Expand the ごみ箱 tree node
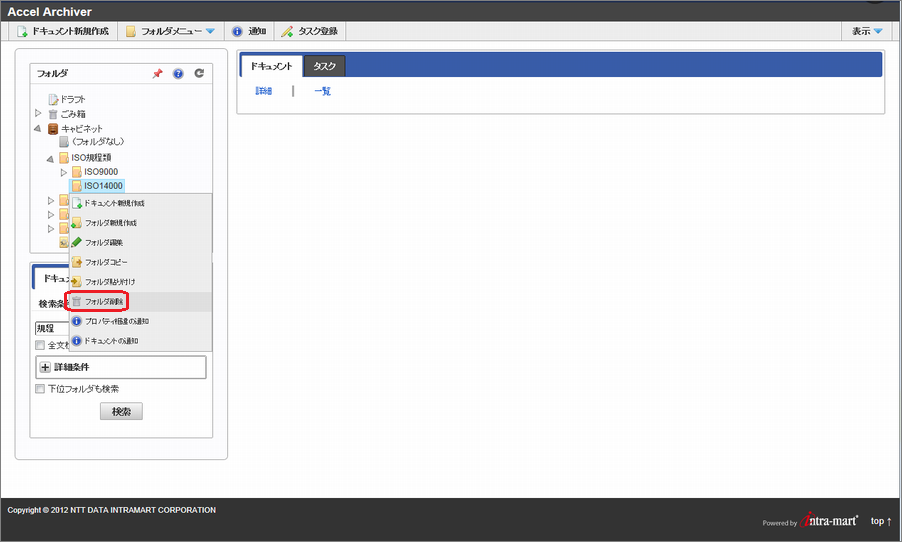This screenshot has width=902, height=542. point(38,113)
